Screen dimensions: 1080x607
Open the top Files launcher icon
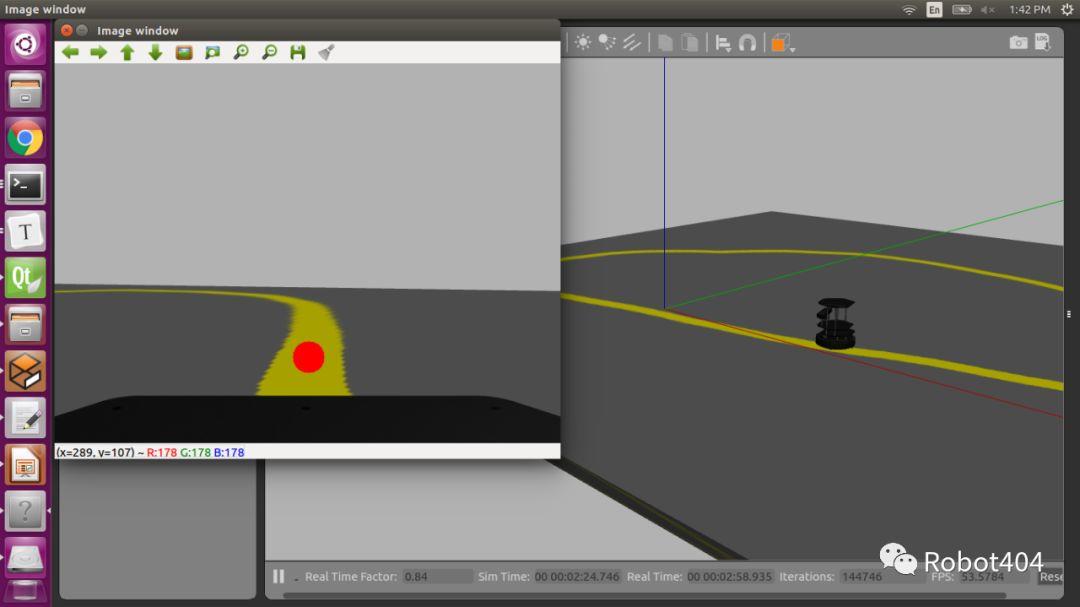25,91
